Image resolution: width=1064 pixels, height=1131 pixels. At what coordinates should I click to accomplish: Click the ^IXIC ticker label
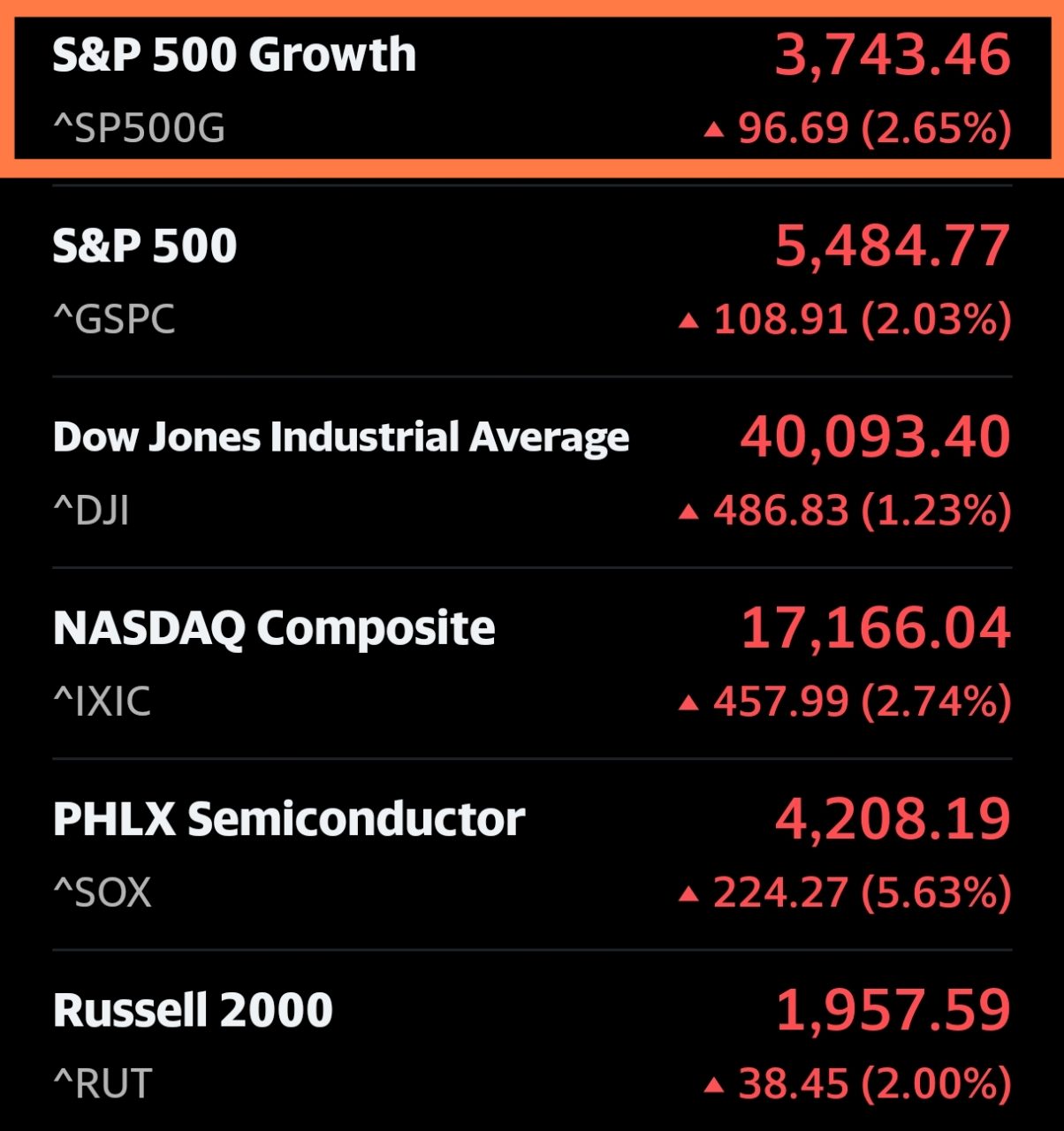[103, 702]
